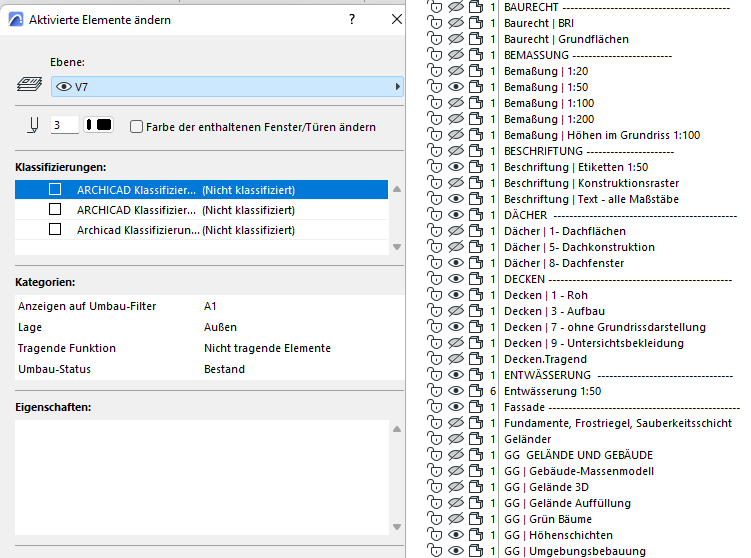Screen dimensions: 751x558
Task: Toggle lock icon of Entwässerung 1:50 layer
Action: click(x=435, y=391)
